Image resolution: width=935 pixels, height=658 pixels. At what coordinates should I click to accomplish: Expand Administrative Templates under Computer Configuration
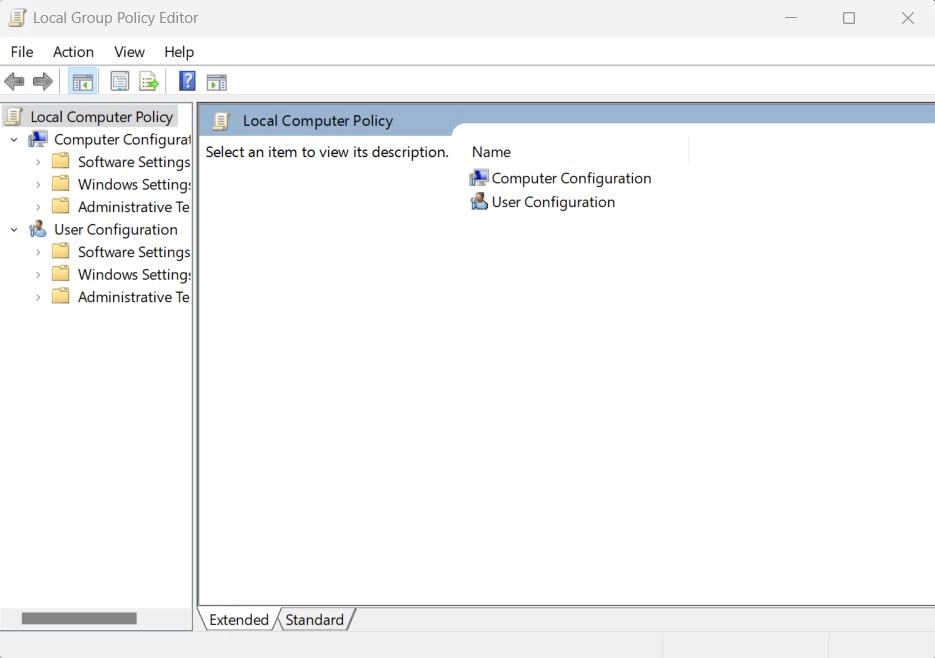coord(38,207)
